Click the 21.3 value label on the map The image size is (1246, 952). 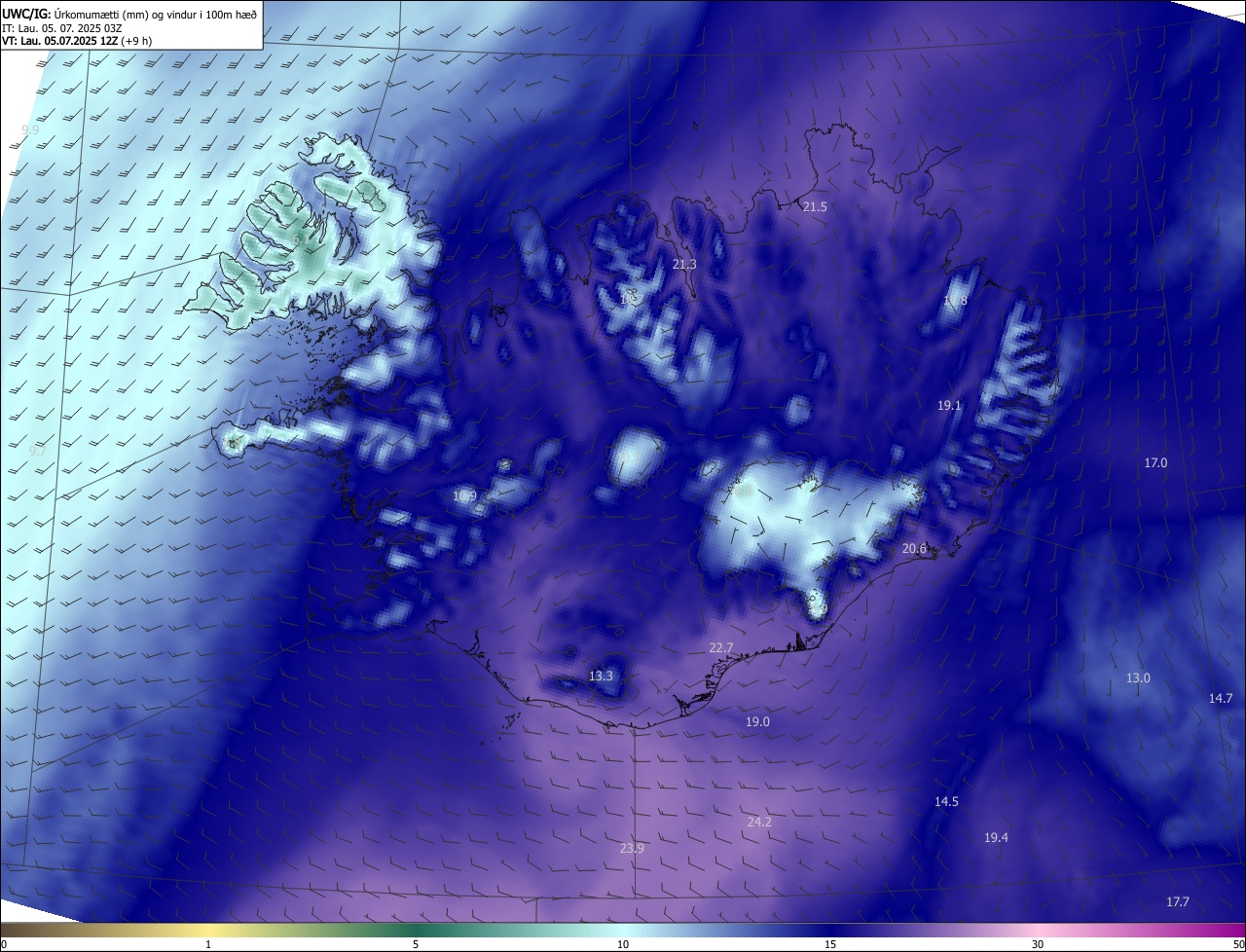click(684, 265)
